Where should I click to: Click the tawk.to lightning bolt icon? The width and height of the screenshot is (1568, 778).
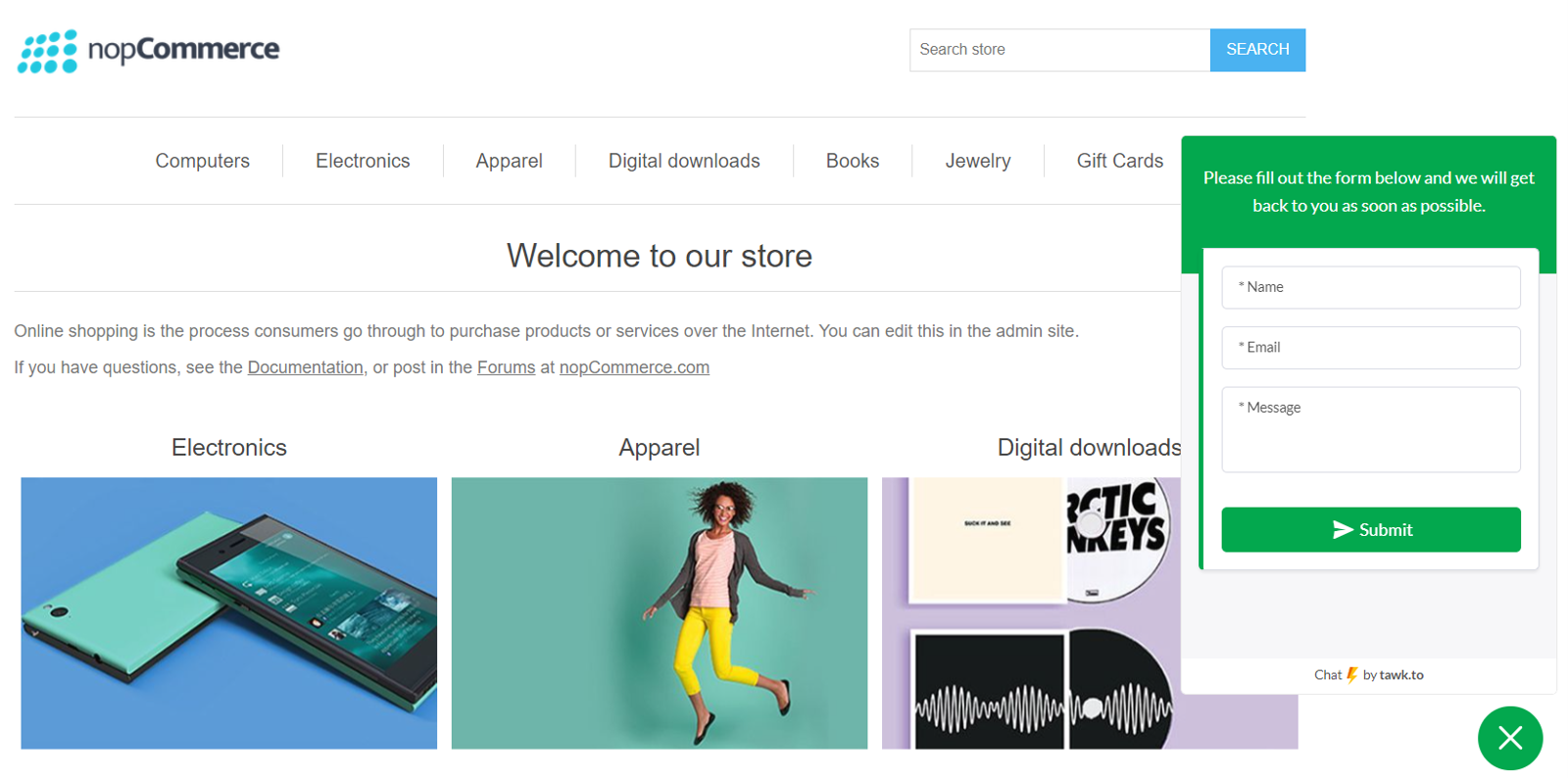tap(1351, 675)
